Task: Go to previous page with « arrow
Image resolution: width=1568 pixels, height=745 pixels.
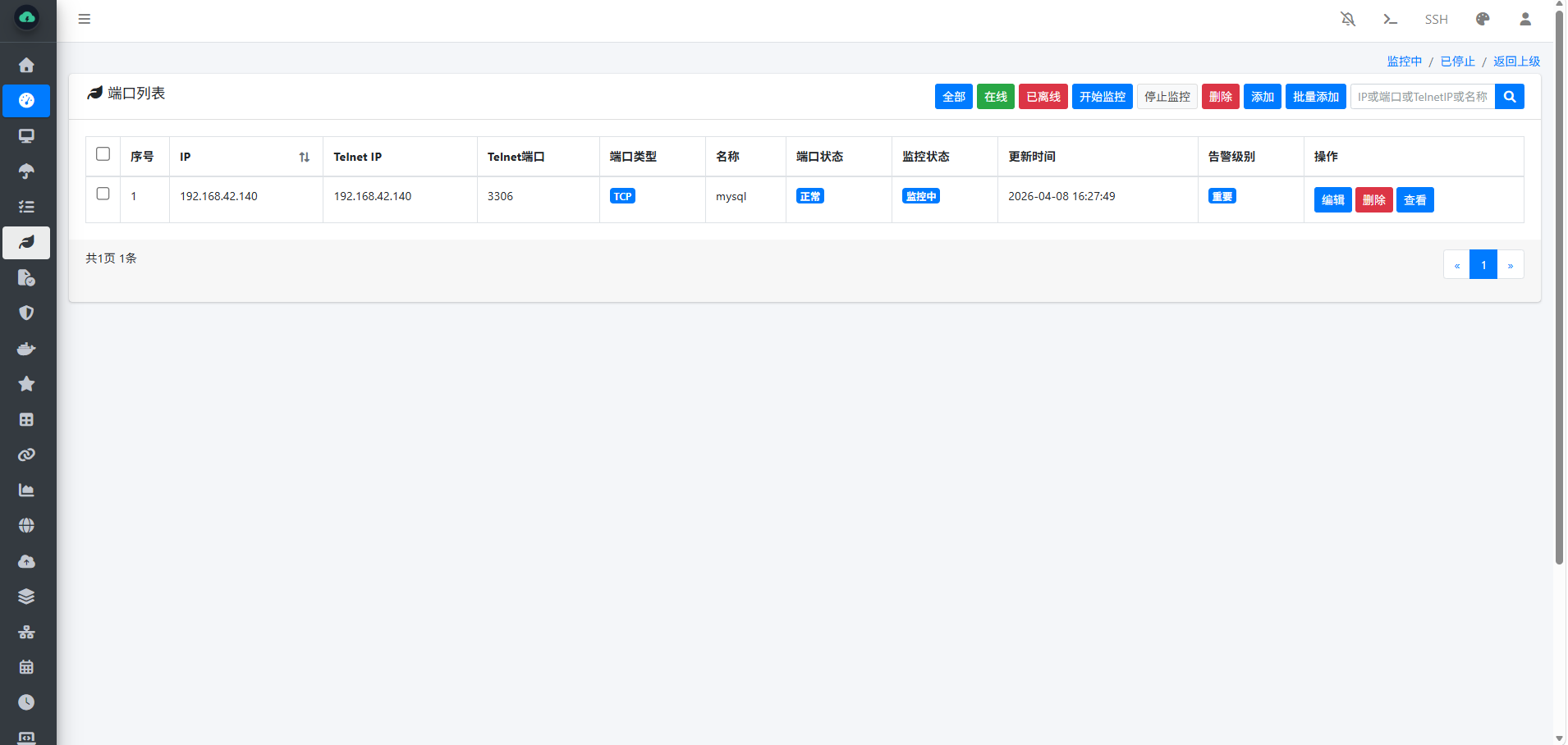Action: 1456,265
